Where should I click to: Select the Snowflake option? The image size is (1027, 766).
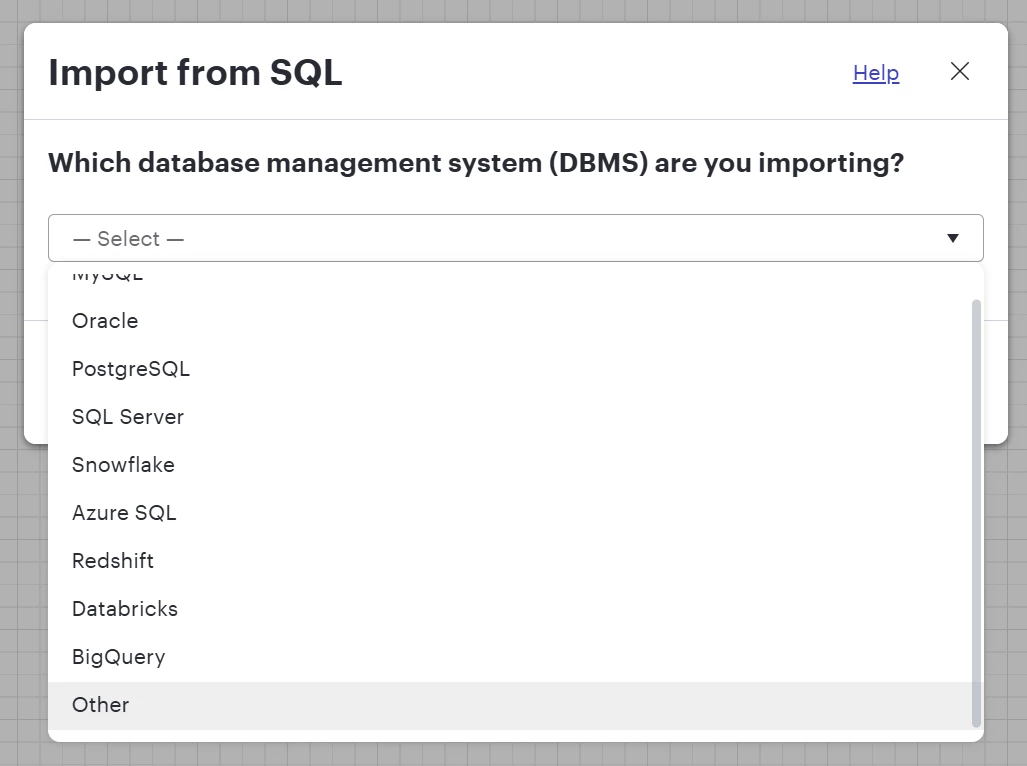(123, 465)
